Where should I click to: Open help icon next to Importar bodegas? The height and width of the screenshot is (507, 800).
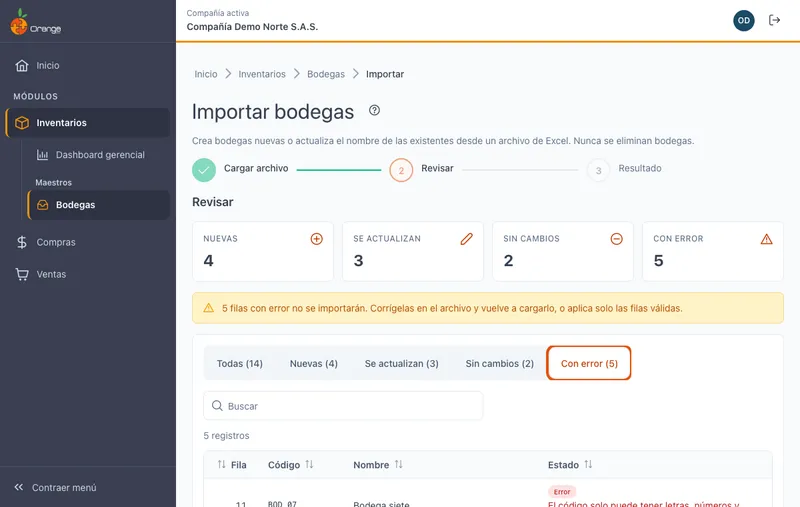tap(374, 110)
